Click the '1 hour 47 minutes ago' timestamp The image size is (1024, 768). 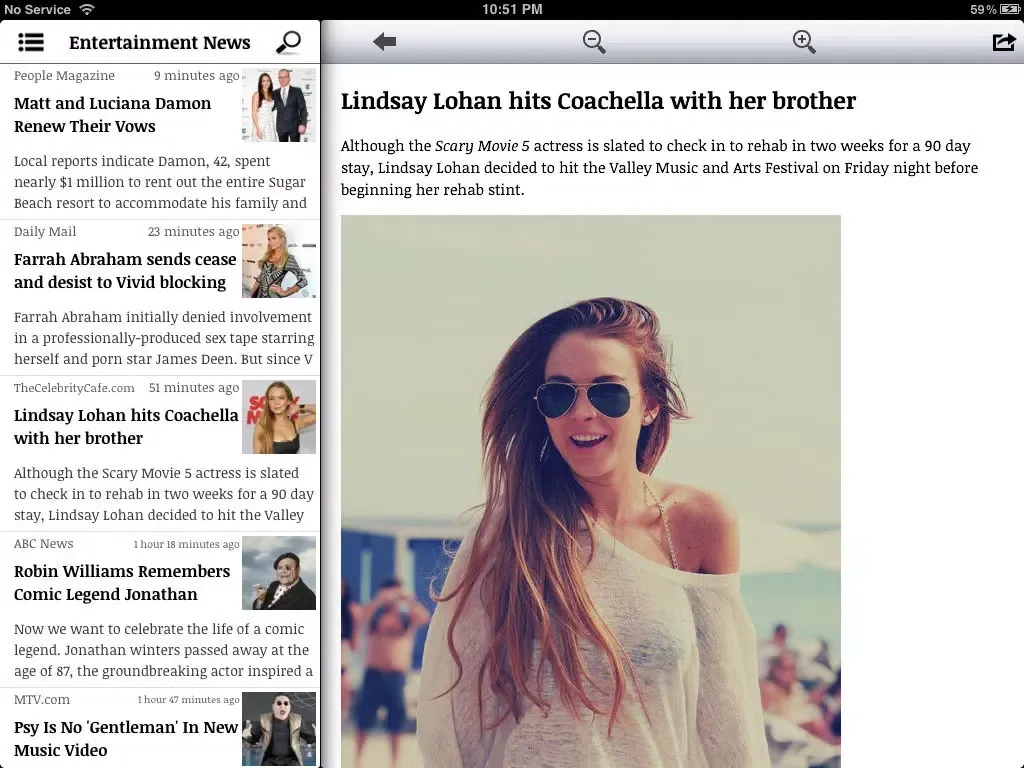(189, 699)
